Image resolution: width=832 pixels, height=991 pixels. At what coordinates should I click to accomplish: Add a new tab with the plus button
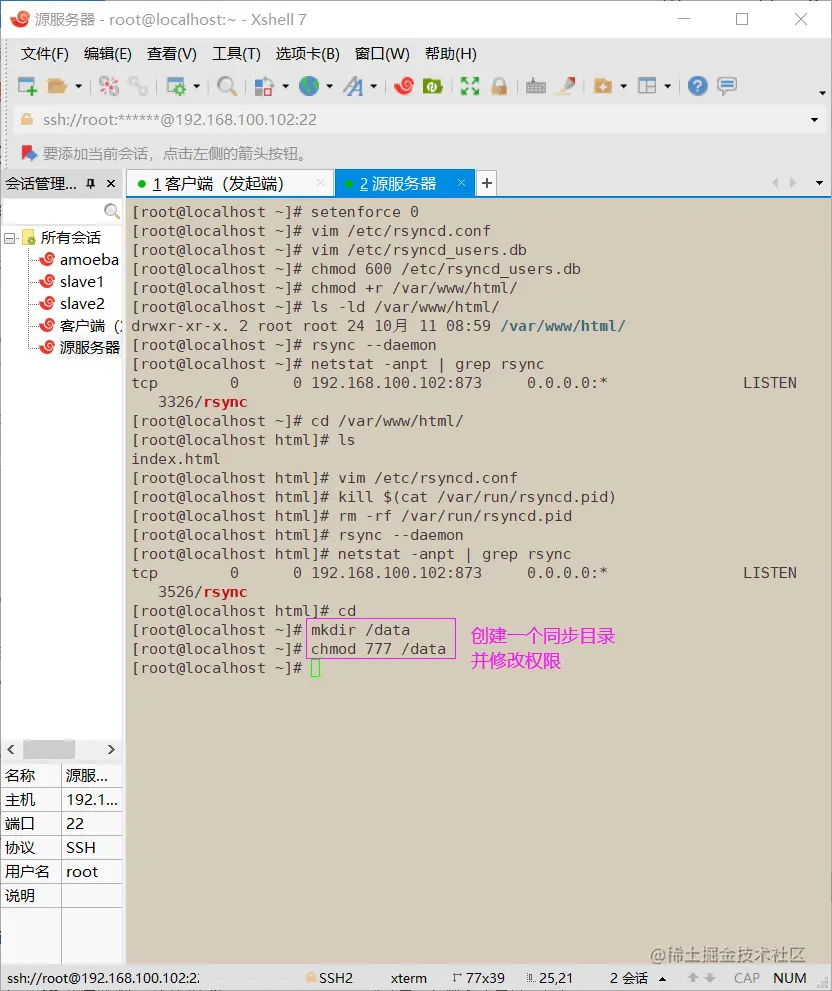pyautogui.click(x=486, y=183)
